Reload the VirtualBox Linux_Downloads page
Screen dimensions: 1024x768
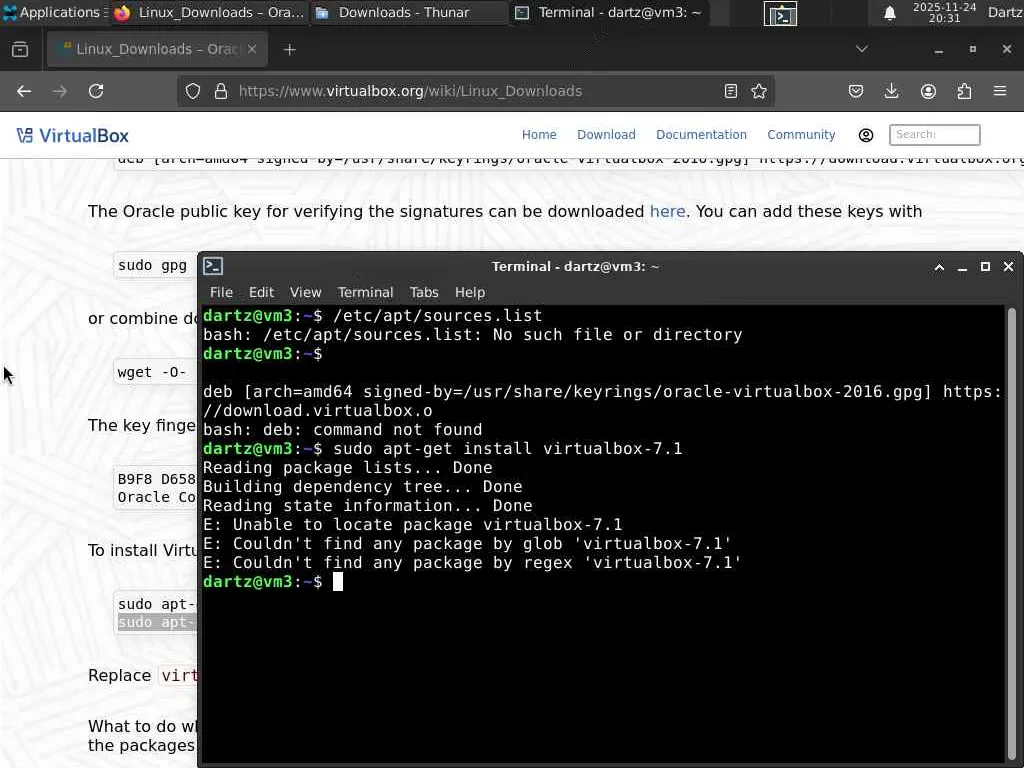96,91
